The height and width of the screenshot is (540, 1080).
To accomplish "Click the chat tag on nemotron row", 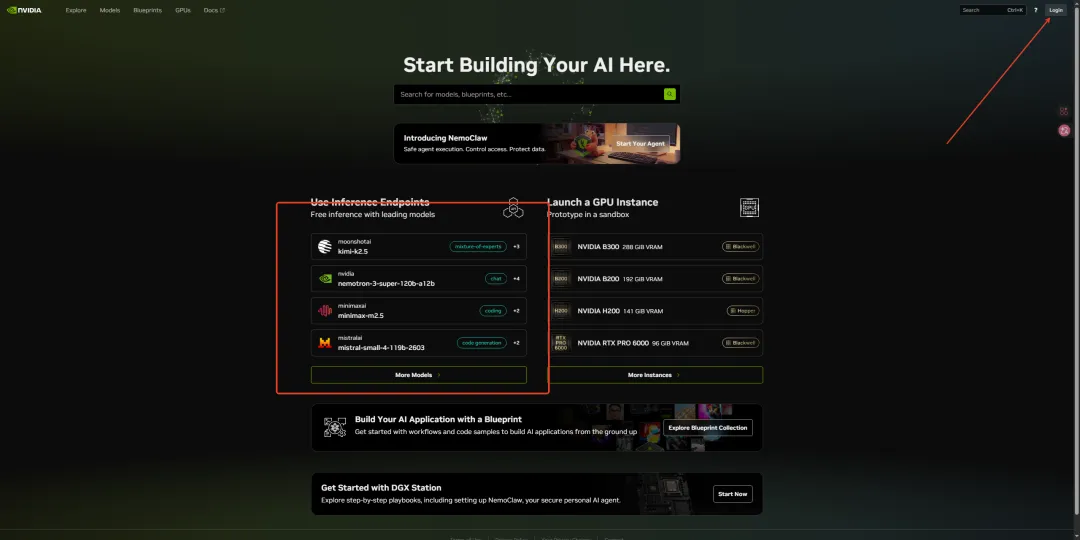I will pyautogui.click(x=496, y=279).
